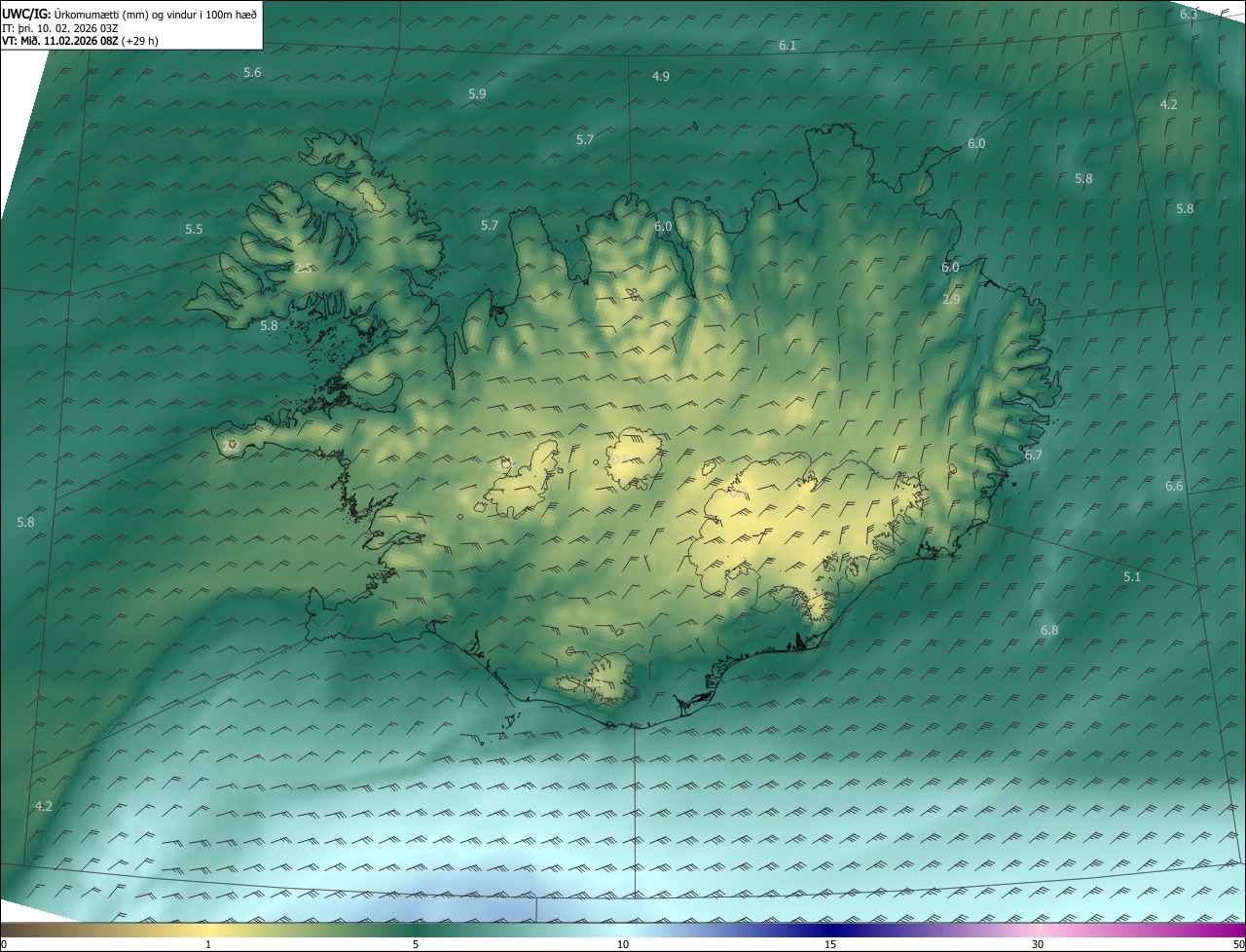Click the "4.9" value label
This screenshot has width=1246, height=952.
pos(660,76)
